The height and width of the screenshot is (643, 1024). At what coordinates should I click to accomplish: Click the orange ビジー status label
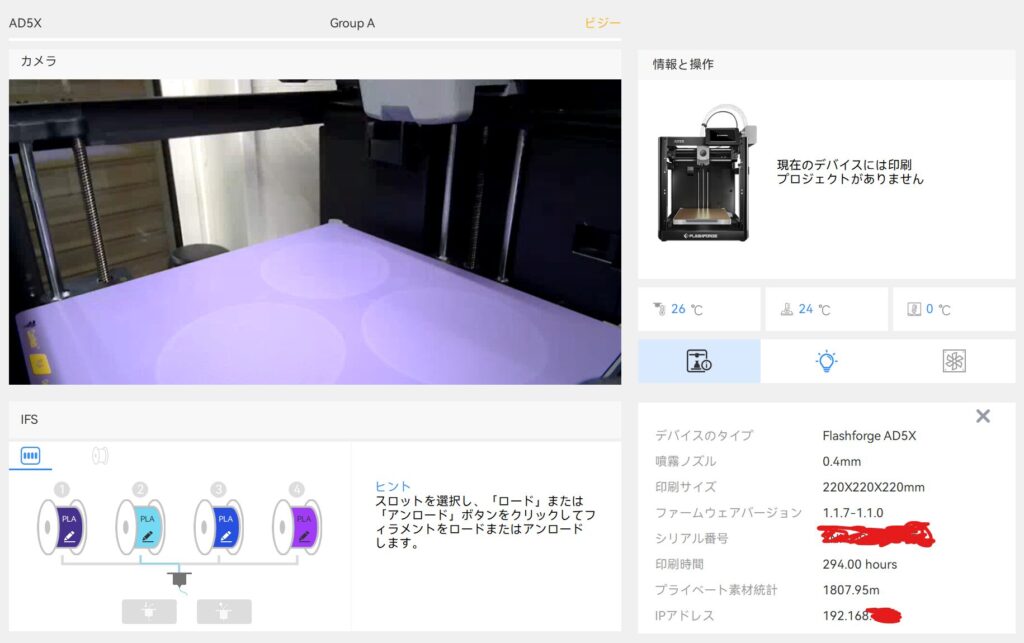[x=602, y=23]
